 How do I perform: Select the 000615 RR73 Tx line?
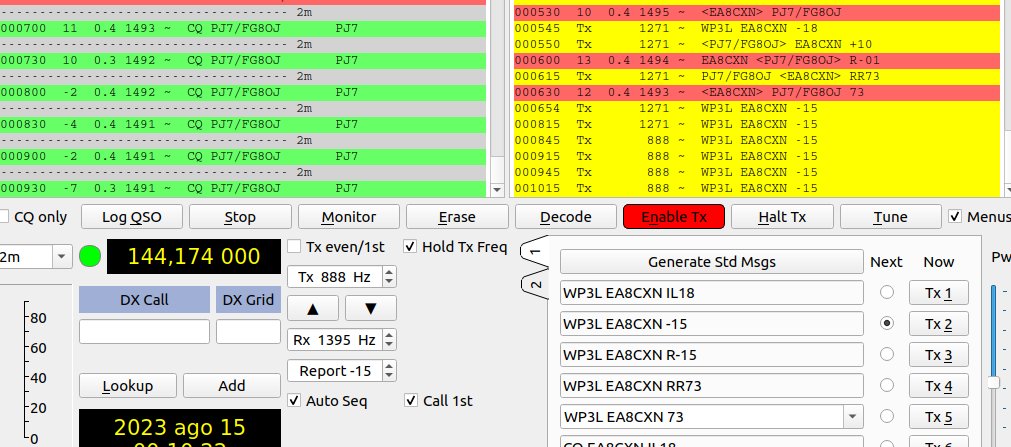pyautogui.click(x=757, y=76)
